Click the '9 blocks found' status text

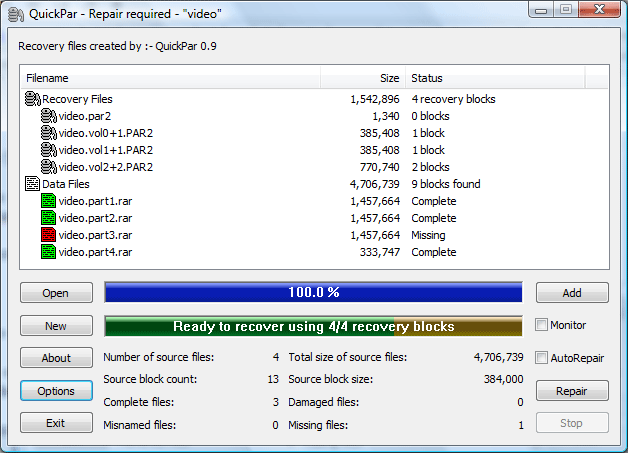(446, 184)
